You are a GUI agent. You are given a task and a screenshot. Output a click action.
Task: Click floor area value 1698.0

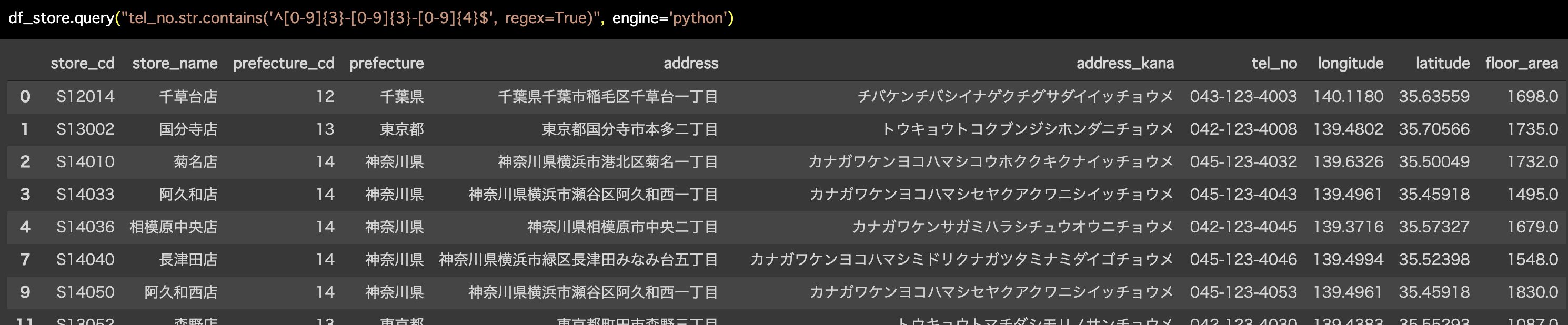pos(1532,96)
